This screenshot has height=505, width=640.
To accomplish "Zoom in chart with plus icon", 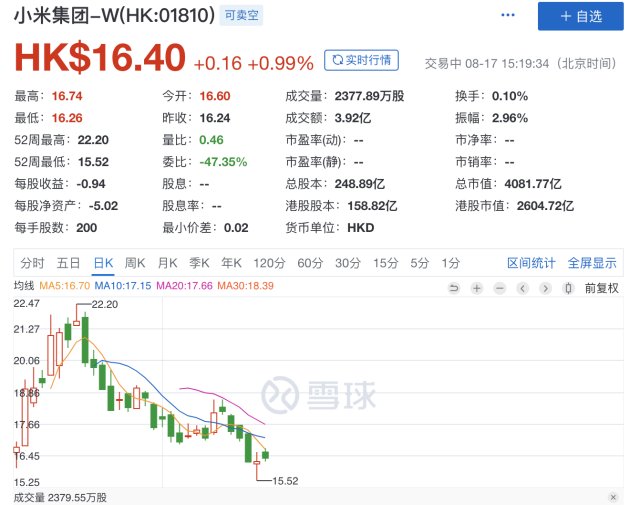I will [x=476, y=288].
